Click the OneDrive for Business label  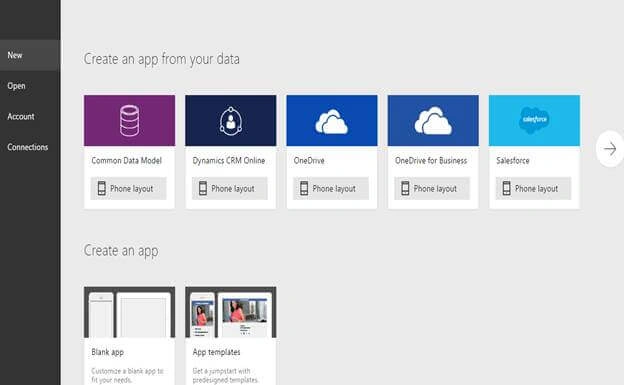(x=431, y=160)
